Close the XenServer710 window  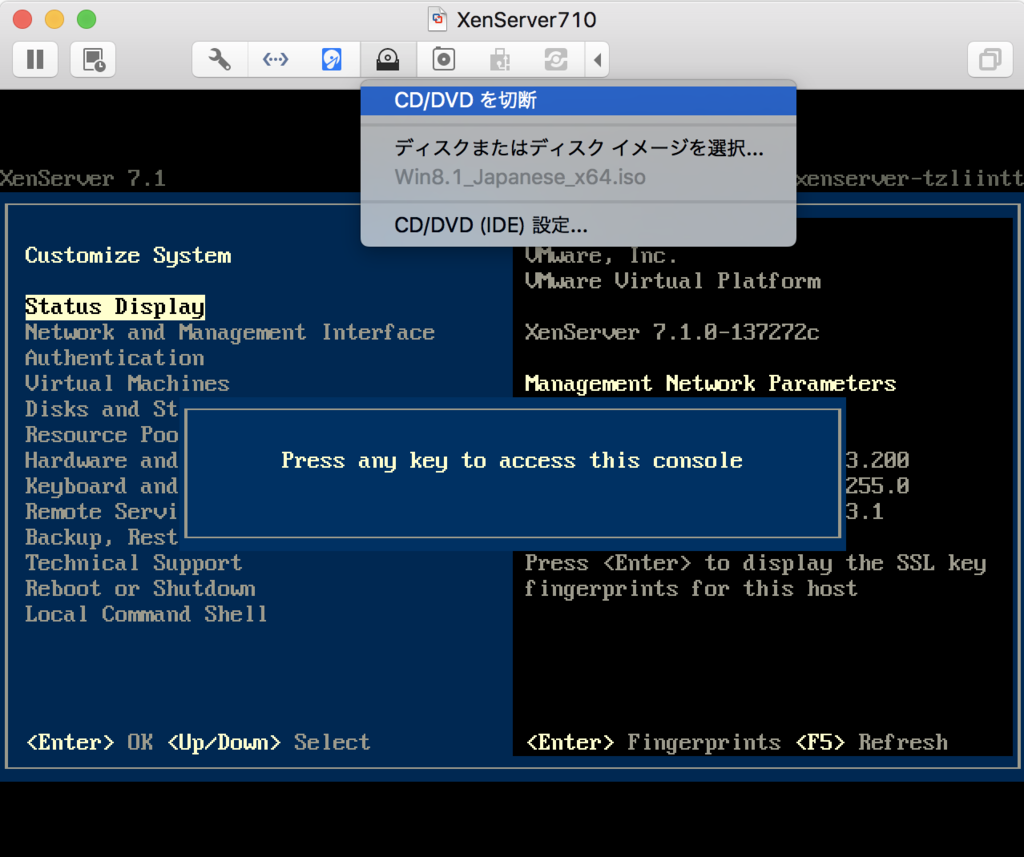tap(22, 19)
